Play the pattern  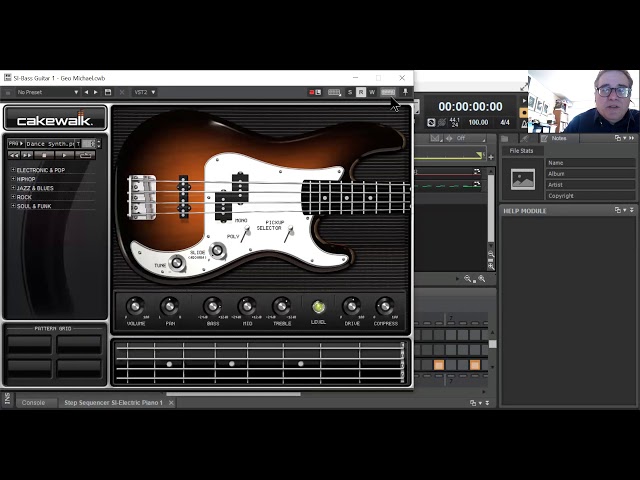tap(64, 155)
